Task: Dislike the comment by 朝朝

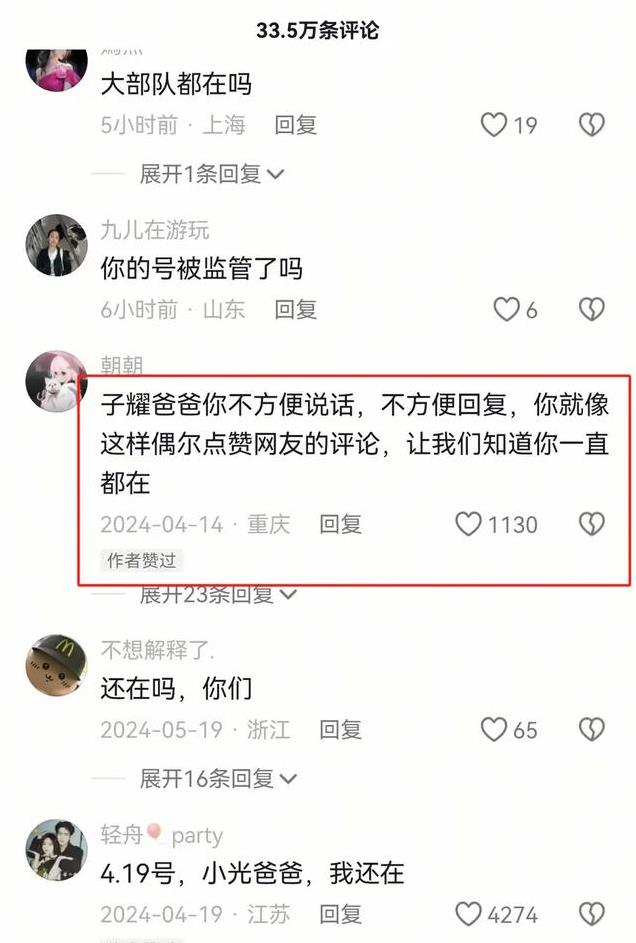Action: (592, 524)
